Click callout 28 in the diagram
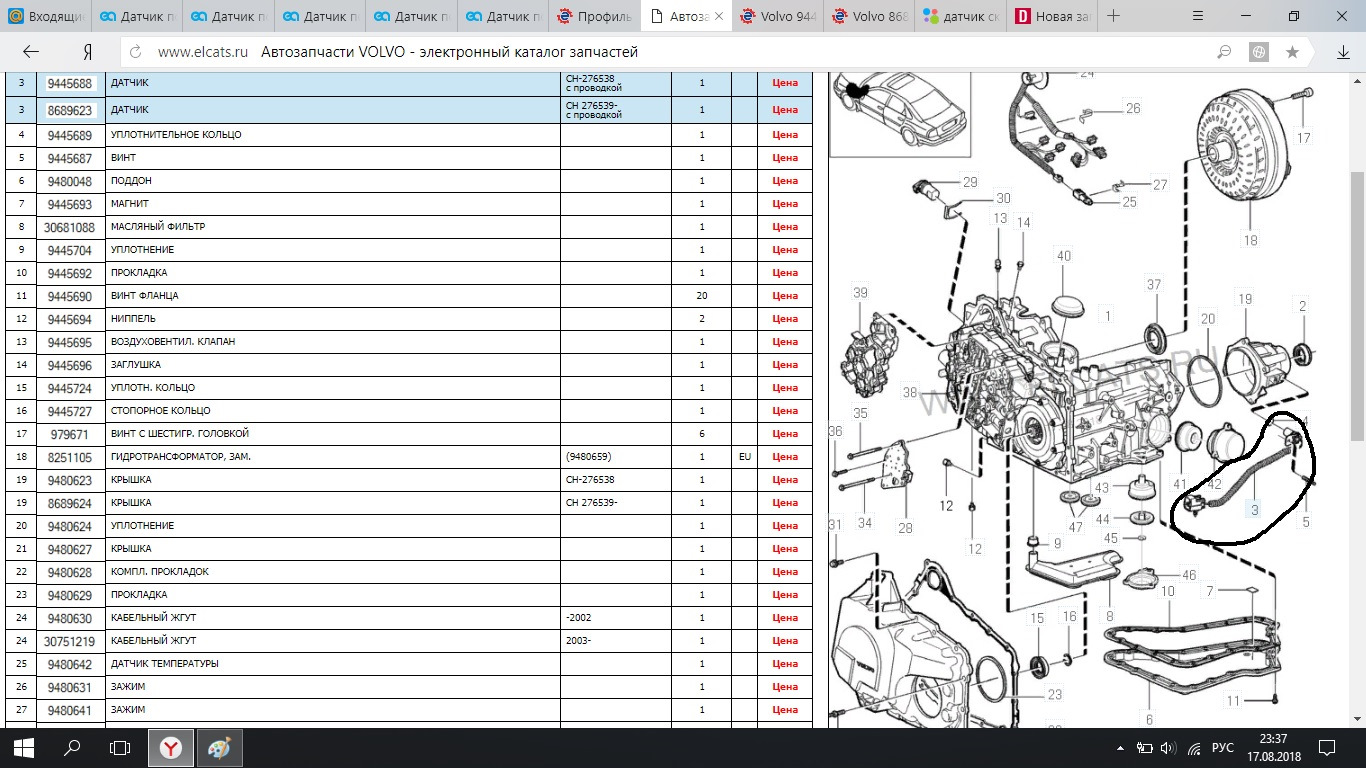The width and height of the screenshot is (1366, 768). 905,528
